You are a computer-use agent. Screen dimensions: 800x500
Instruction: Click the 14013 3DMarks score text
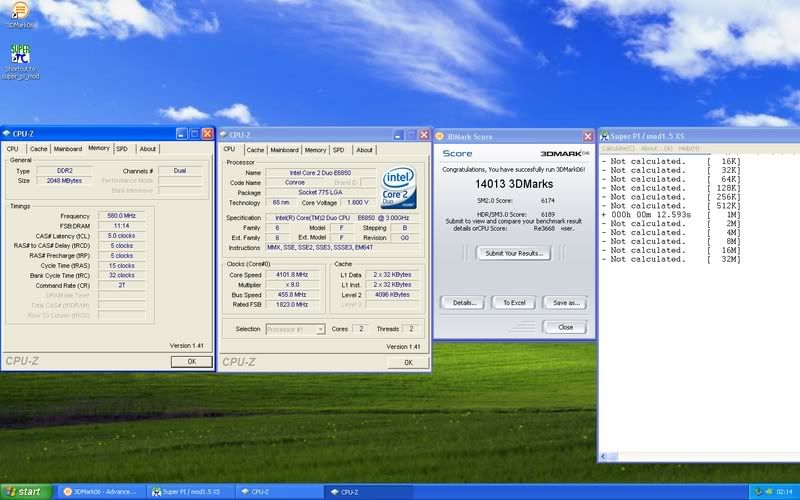coord(514,184)
